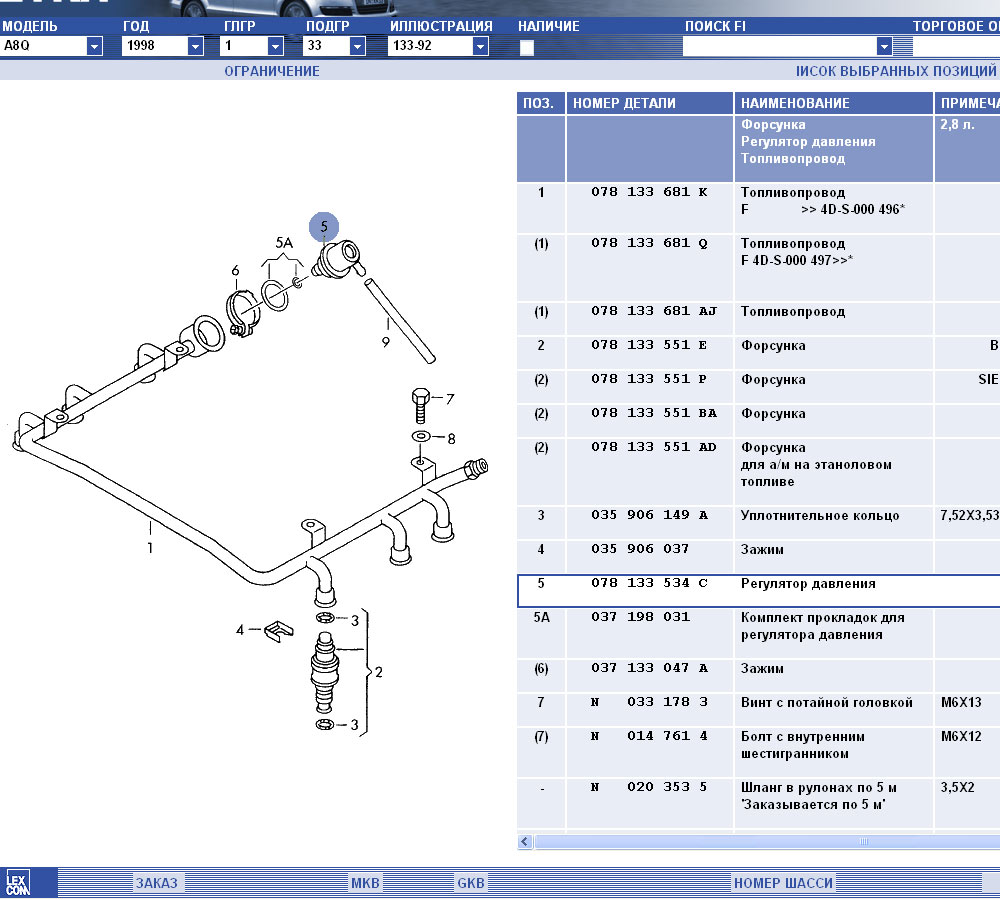Click clip callout 4 in the illustration
Image resolution: width=1000 pixels, height=900 pixels.
[x=240, y=630]
